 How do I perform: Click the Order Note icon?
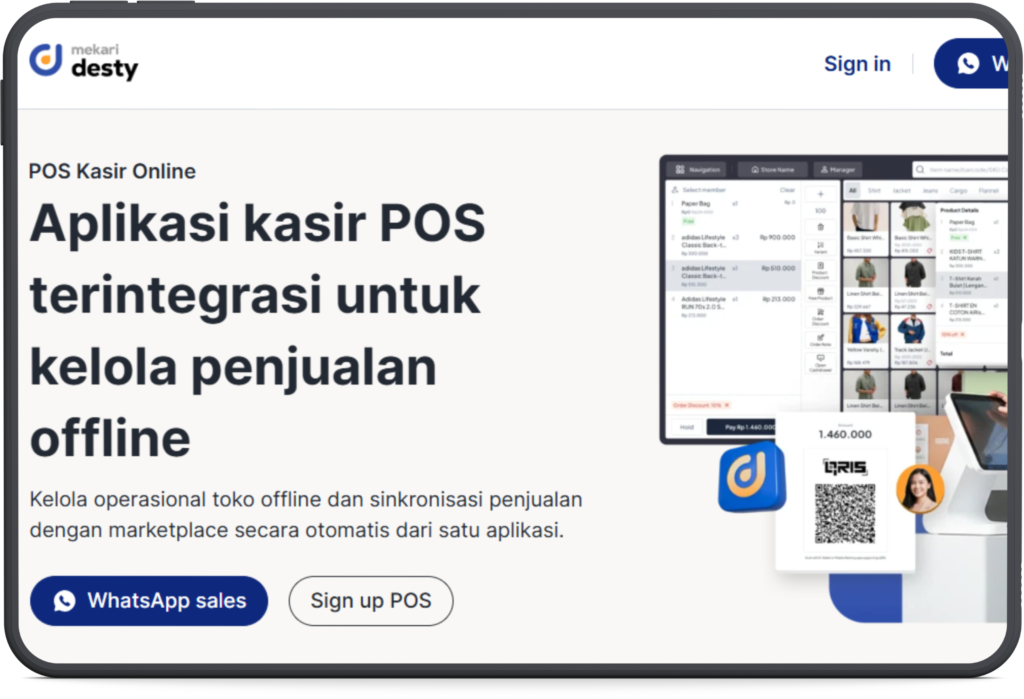(821, 339)
